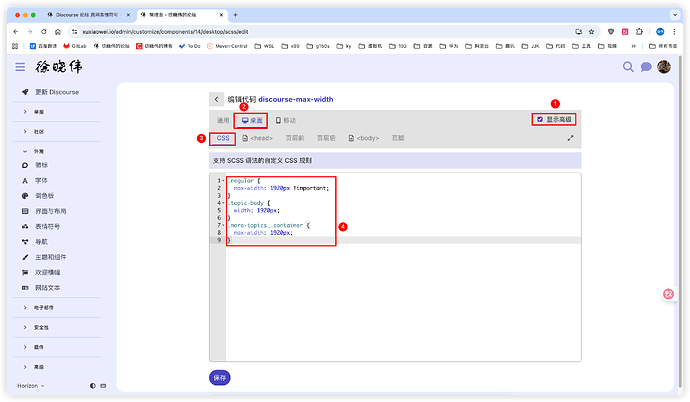Viewport: 690px width, 402px height.
Task: Open the chat bubble icon in header
Action: click(646, 67)
